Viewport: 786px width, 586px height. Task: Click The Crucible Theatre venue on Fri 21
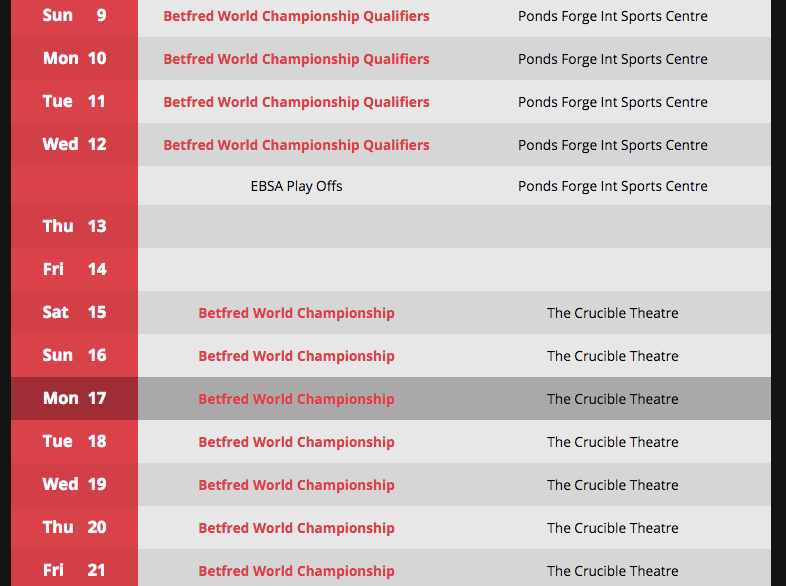612,571
